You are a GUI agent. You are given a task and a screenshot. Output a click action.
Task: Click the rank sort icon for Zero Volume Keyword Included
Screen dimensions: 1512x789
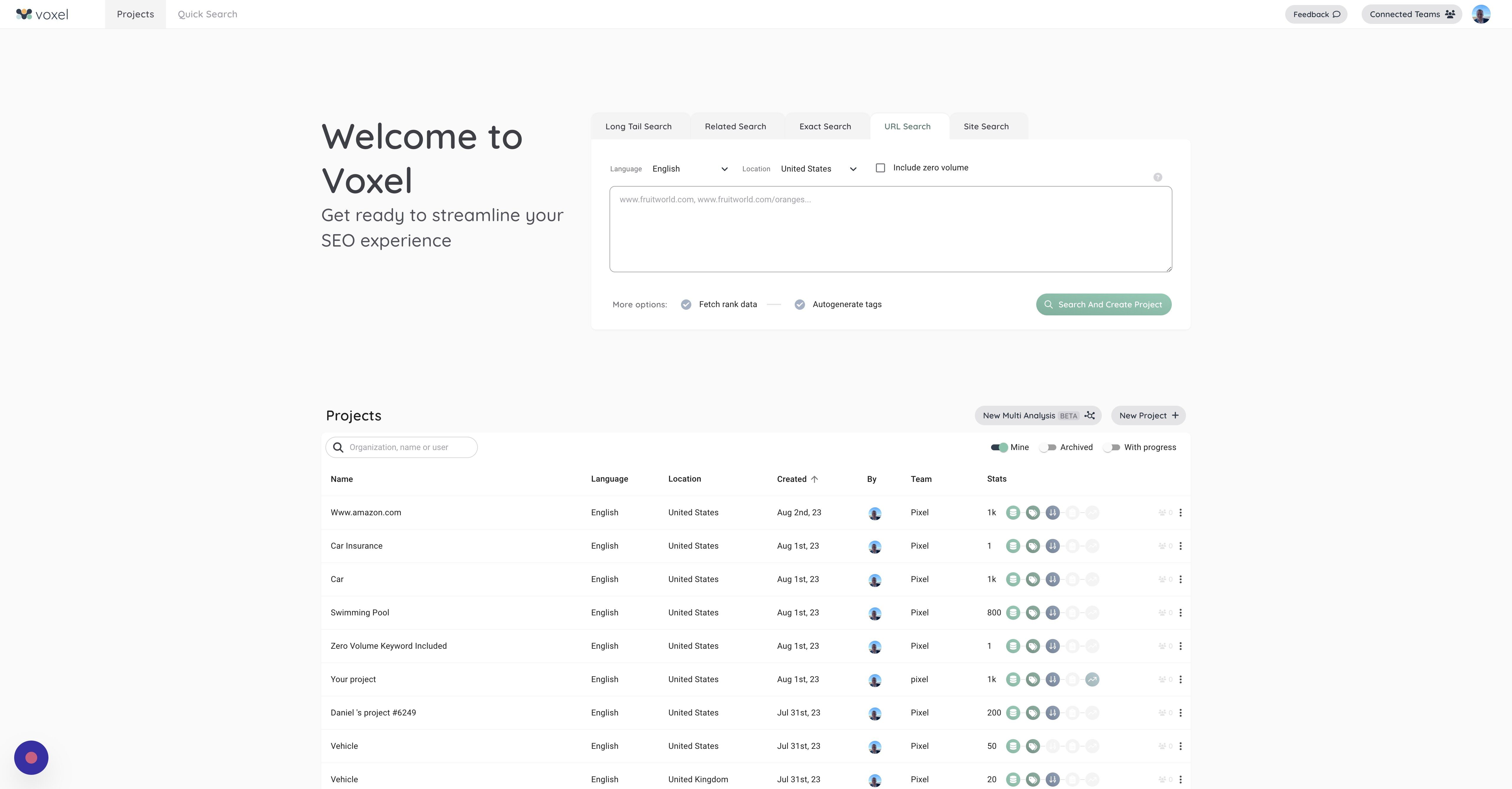[1052, 646]
